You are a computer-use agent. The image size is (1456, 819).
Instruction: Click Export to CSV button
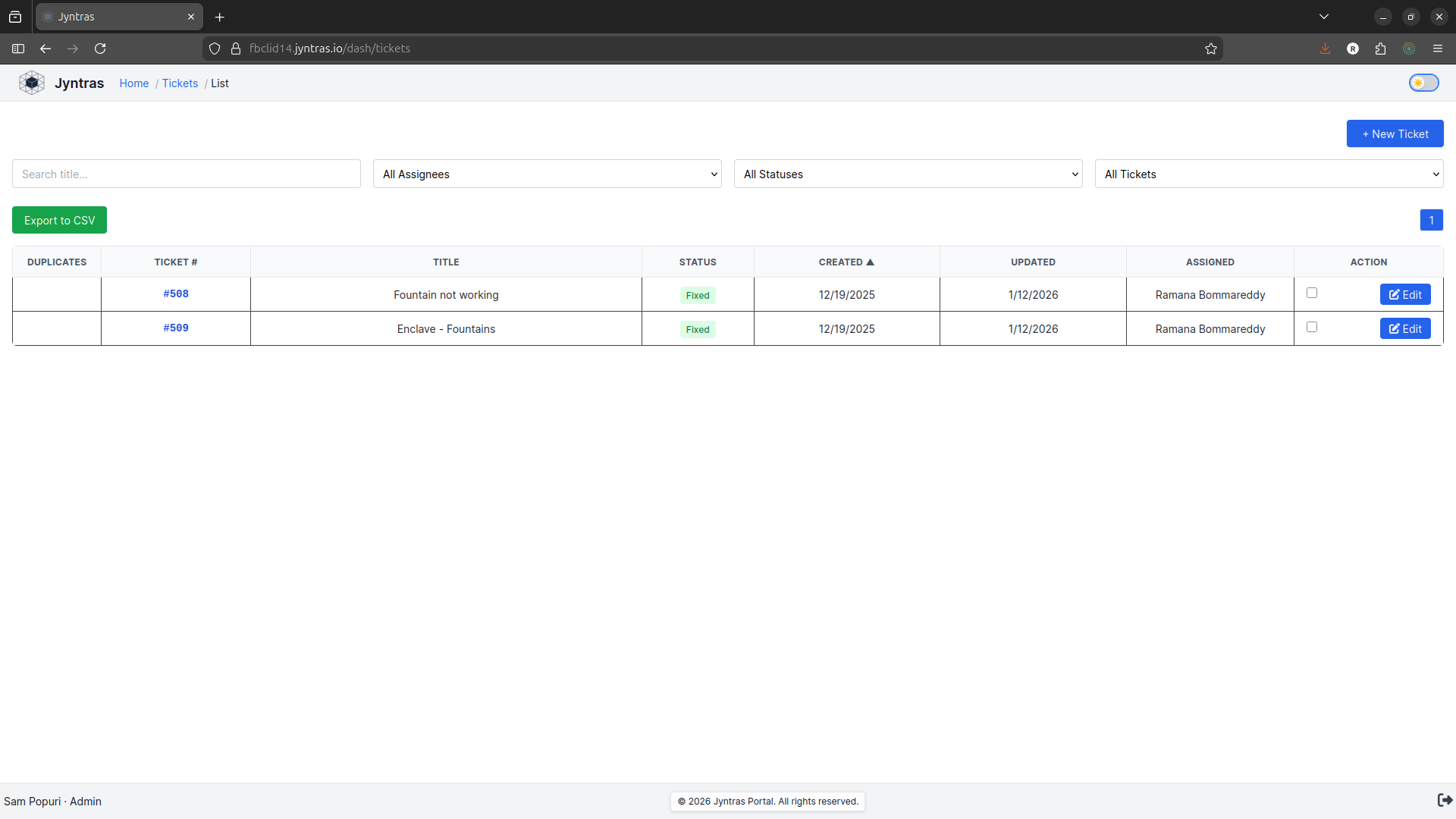click(x=59, y=220)
